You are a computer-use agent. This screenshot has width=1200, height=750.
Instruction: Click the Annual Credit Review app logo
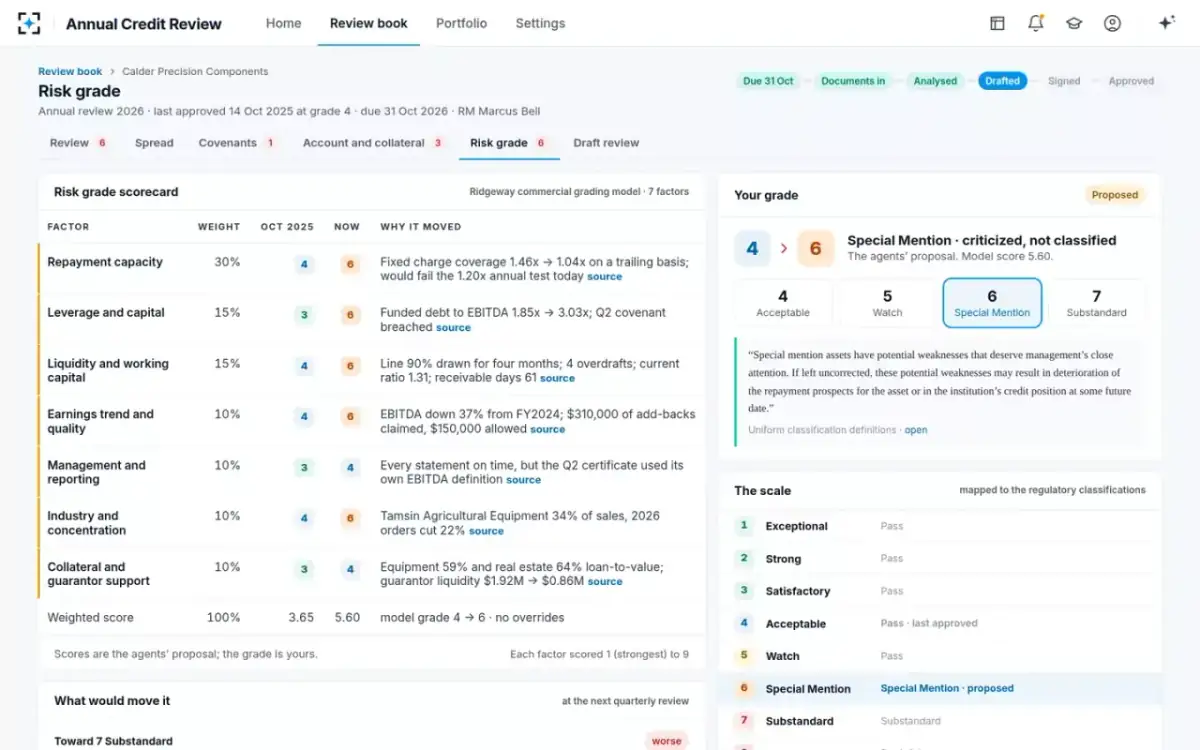(29, 23)
